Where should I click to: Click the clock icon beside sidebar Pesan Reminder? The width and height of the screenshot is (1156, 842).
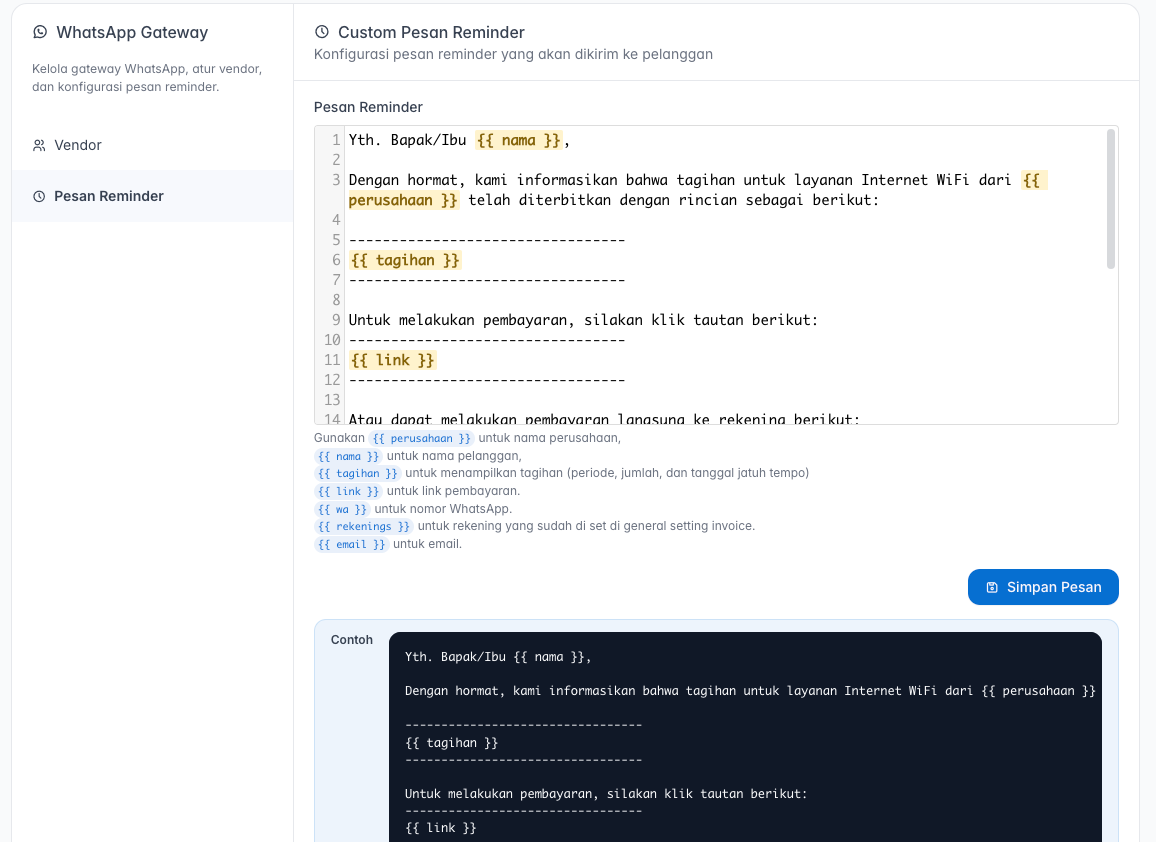39,197
